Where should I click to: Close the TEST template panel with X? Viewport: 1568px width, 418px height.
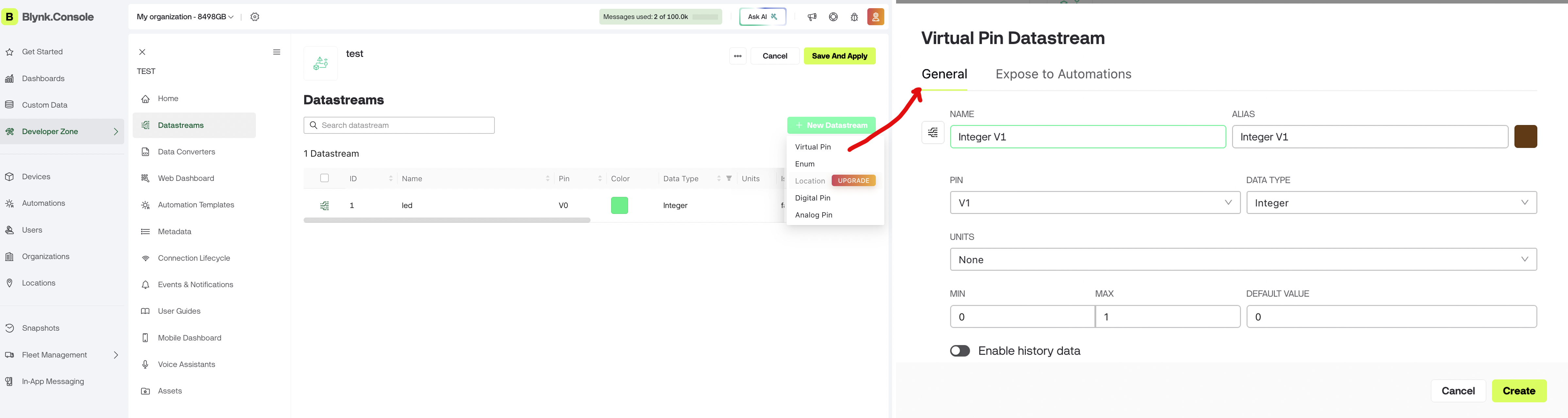tap(142, 52)
